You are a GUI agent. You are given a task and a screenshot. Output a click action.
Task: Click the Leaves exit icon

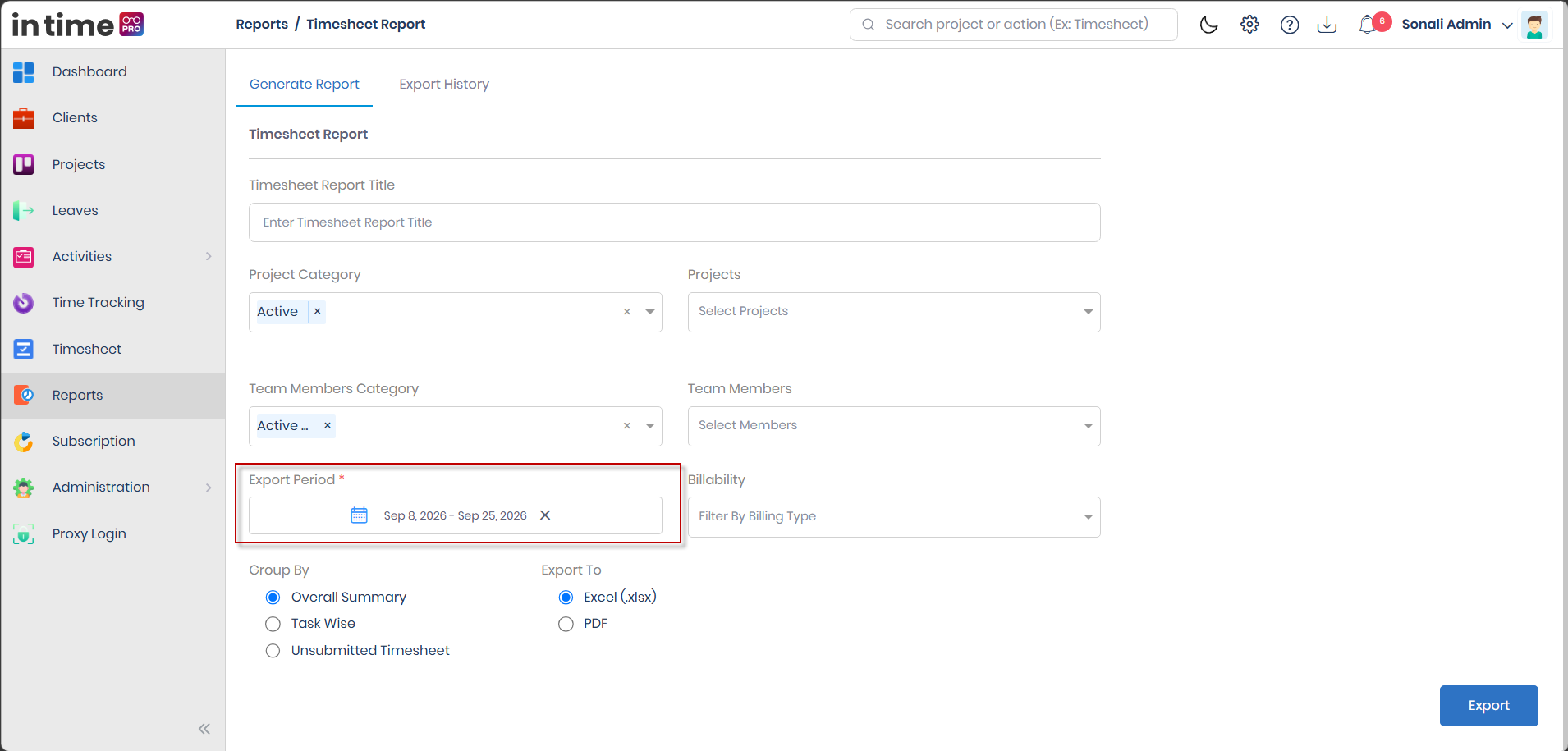[24, 211]
